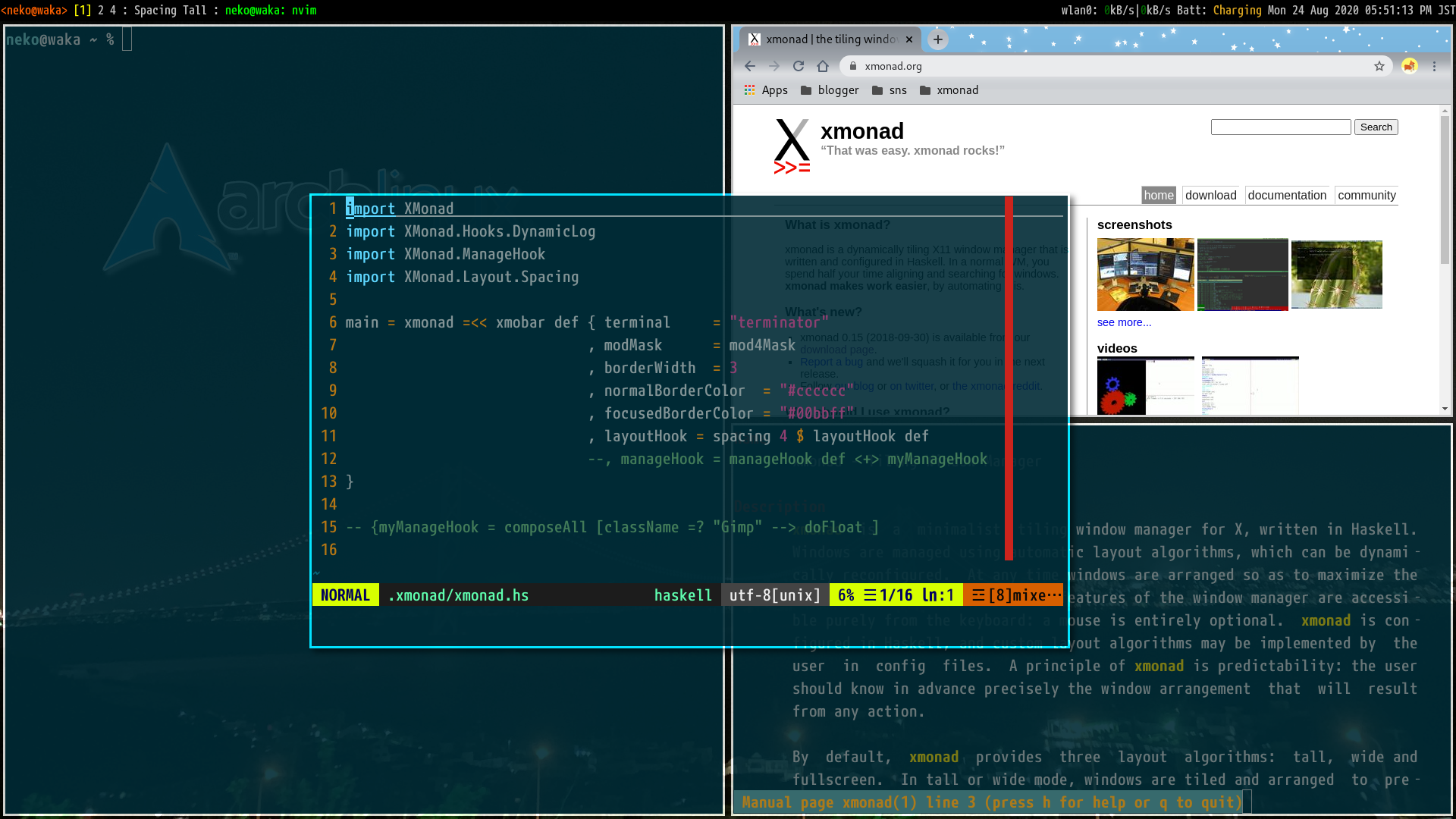Follow the 'see more...' link
The height and width of the screenshot is (819, 1456).
[1124, 322]
